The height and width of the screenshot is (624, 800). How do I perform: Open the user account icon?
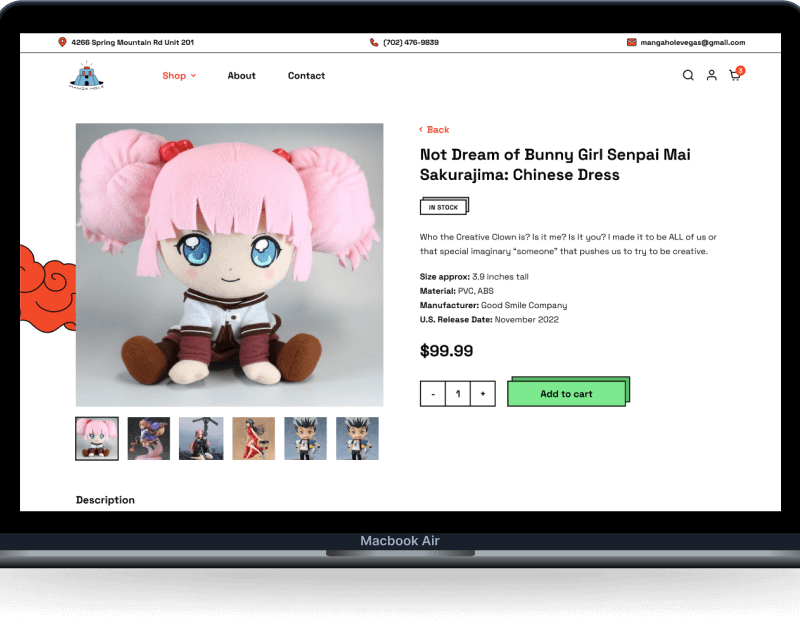711,76
